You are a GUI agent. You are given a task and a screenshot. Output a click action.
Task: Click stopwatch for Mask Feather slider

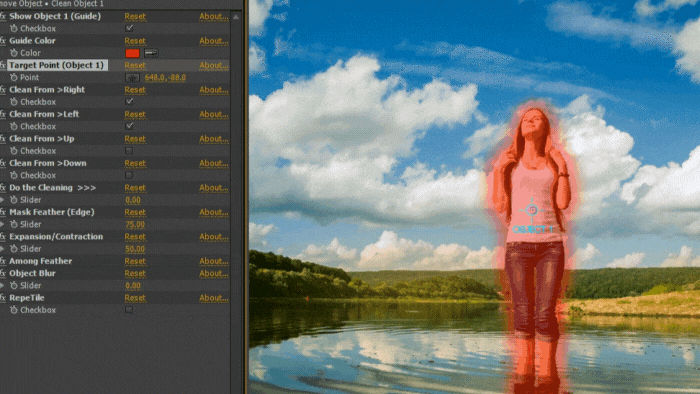[x=14, y=224]
